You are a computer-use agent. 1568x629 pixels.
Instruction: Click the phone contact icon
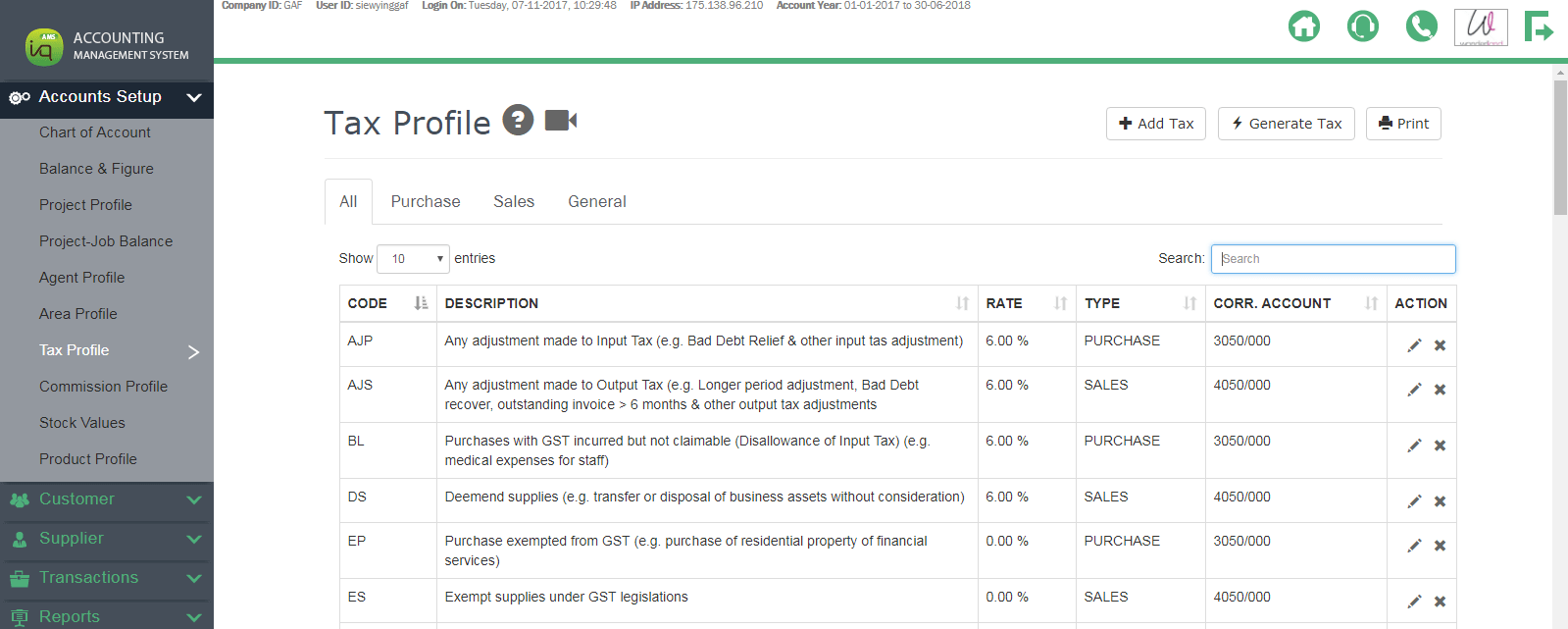coord(1421,26)
